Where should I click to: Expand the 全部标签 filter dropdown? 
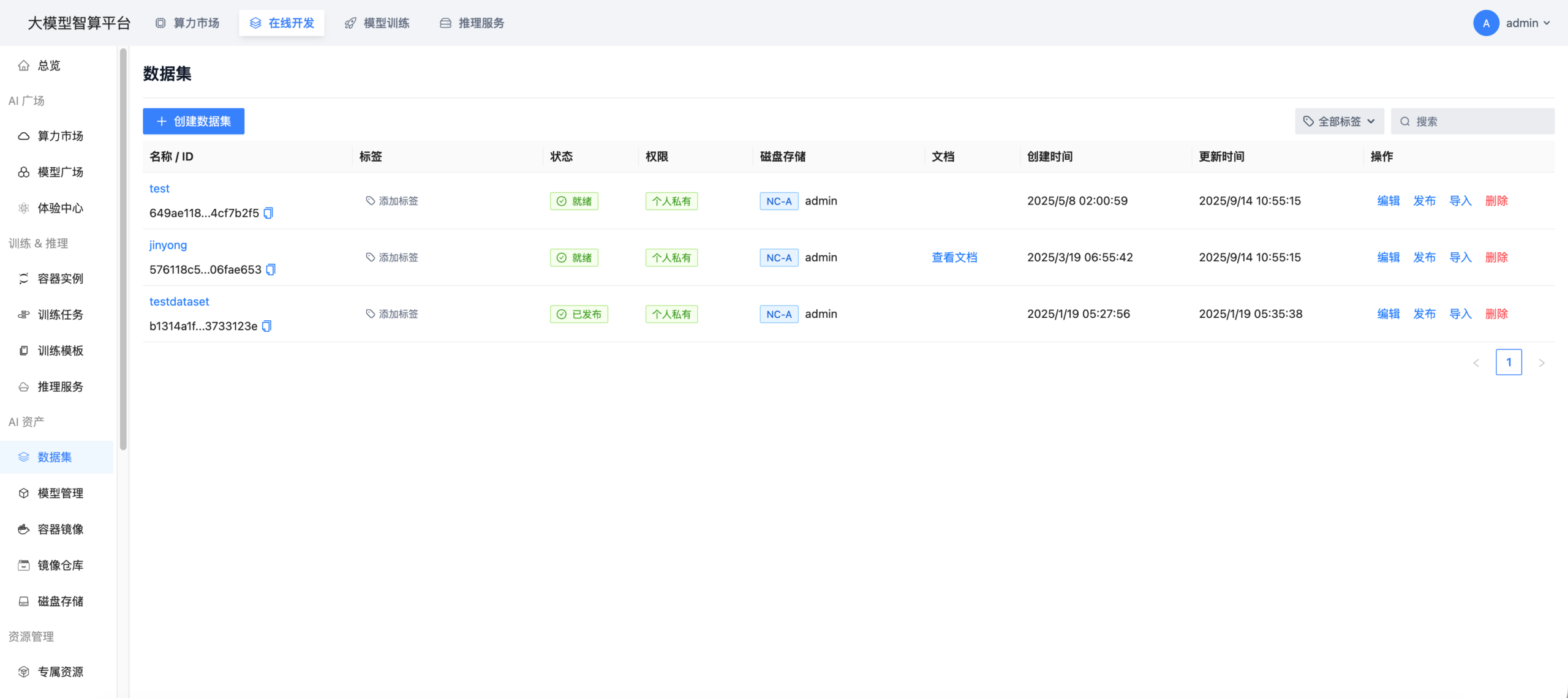point(1339,121)
